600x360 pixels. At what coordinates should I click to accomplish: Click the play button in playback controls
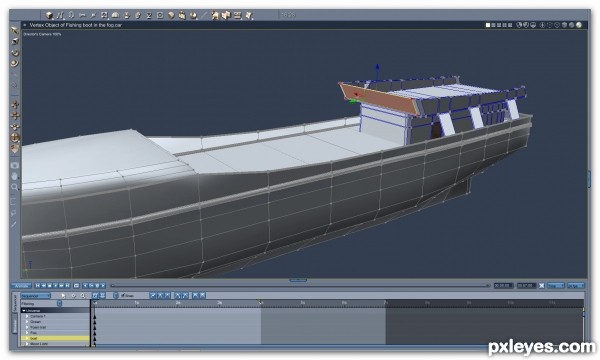click(55, 285)
